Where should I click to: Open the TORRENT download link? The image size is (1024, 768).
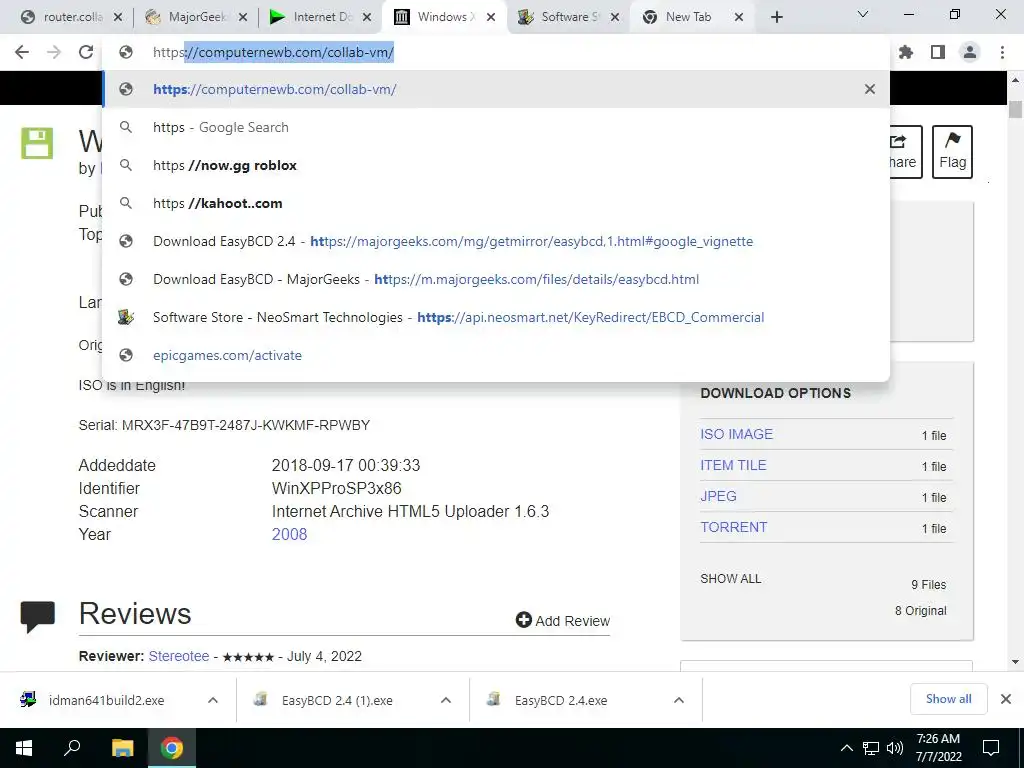click(x=733, y=527)
